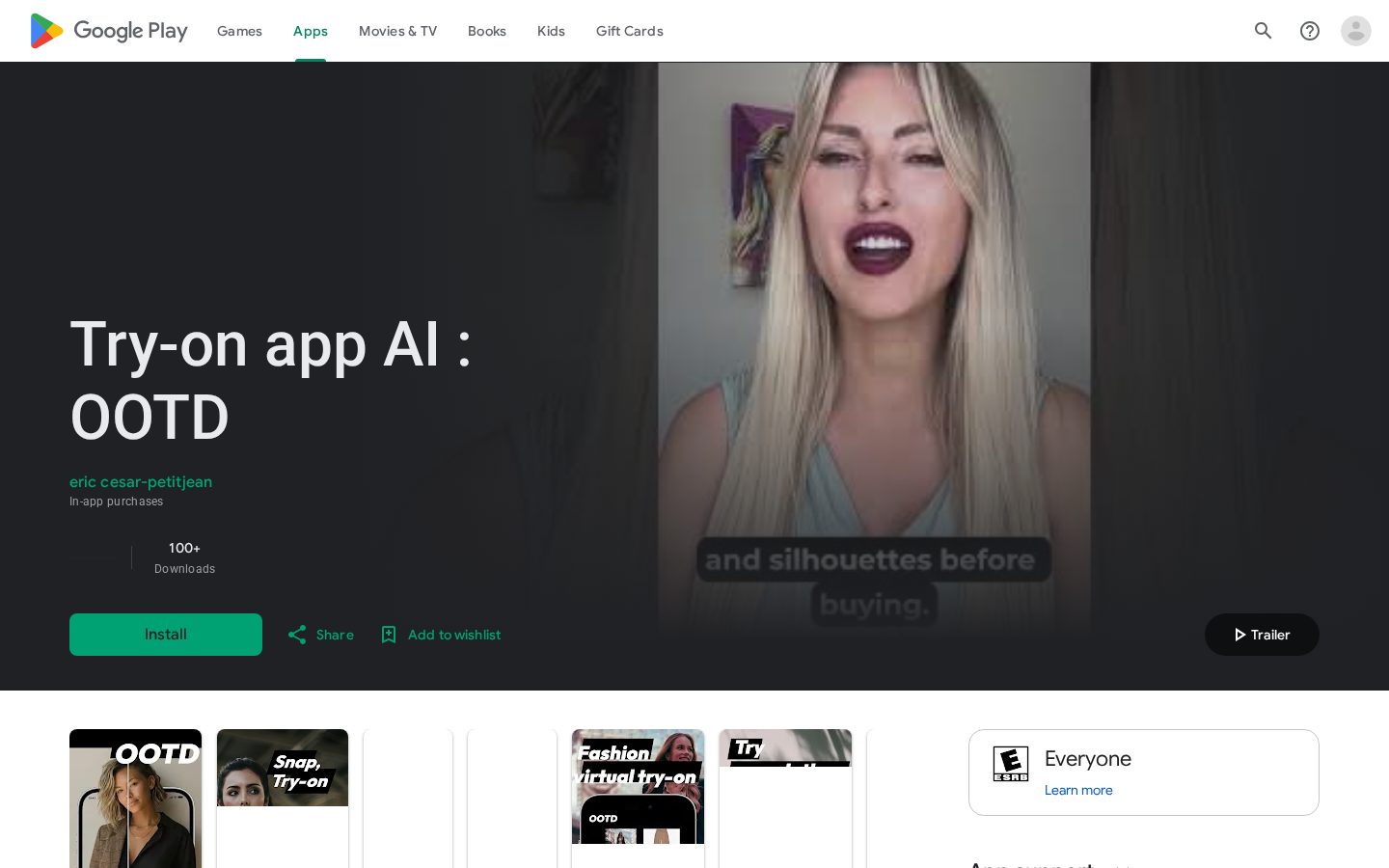Go to Movies & TV tab
1389x868 pixels.
pyautogui.click(x=397, y=31)
